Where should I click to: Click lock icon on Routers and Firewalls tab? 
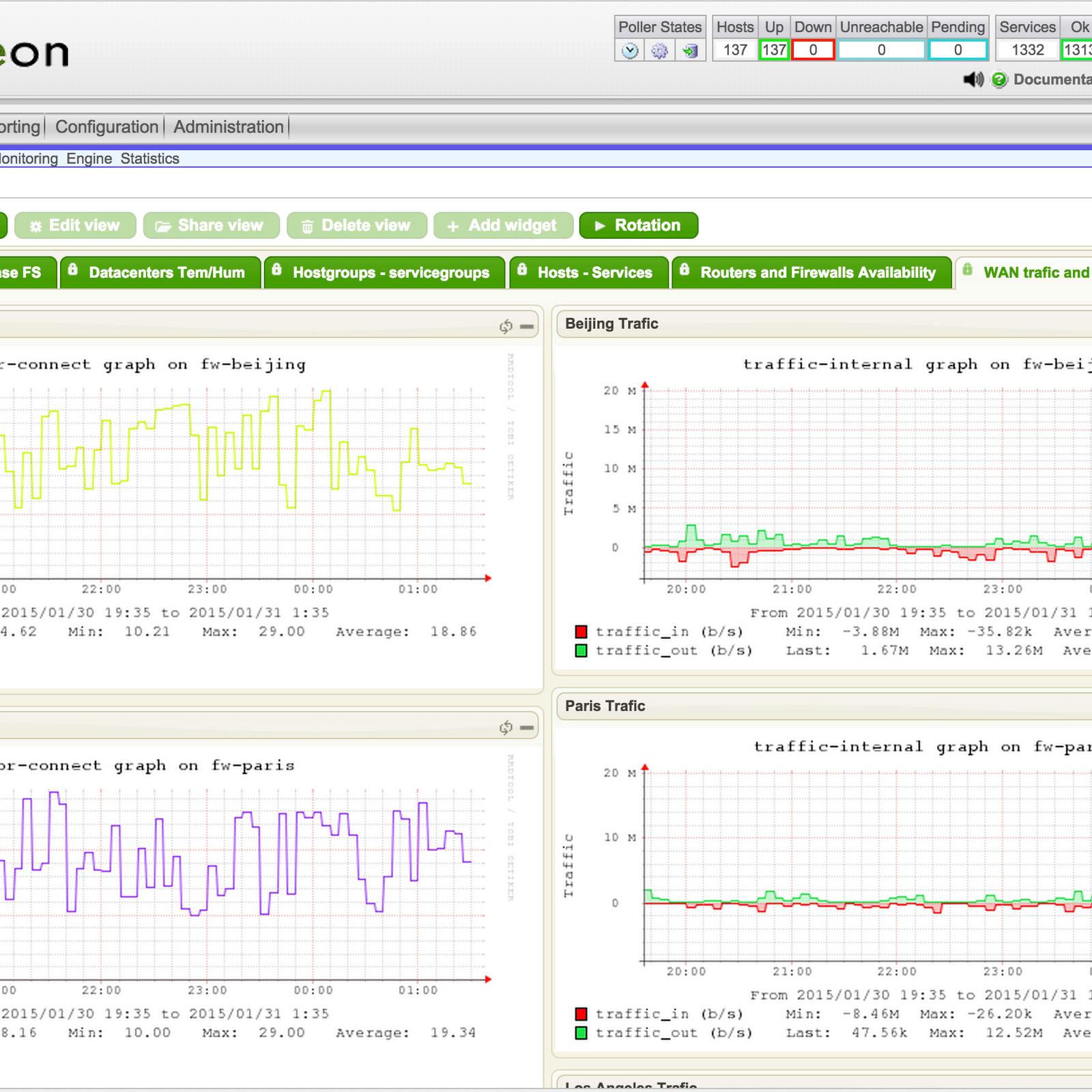[684, 269]
